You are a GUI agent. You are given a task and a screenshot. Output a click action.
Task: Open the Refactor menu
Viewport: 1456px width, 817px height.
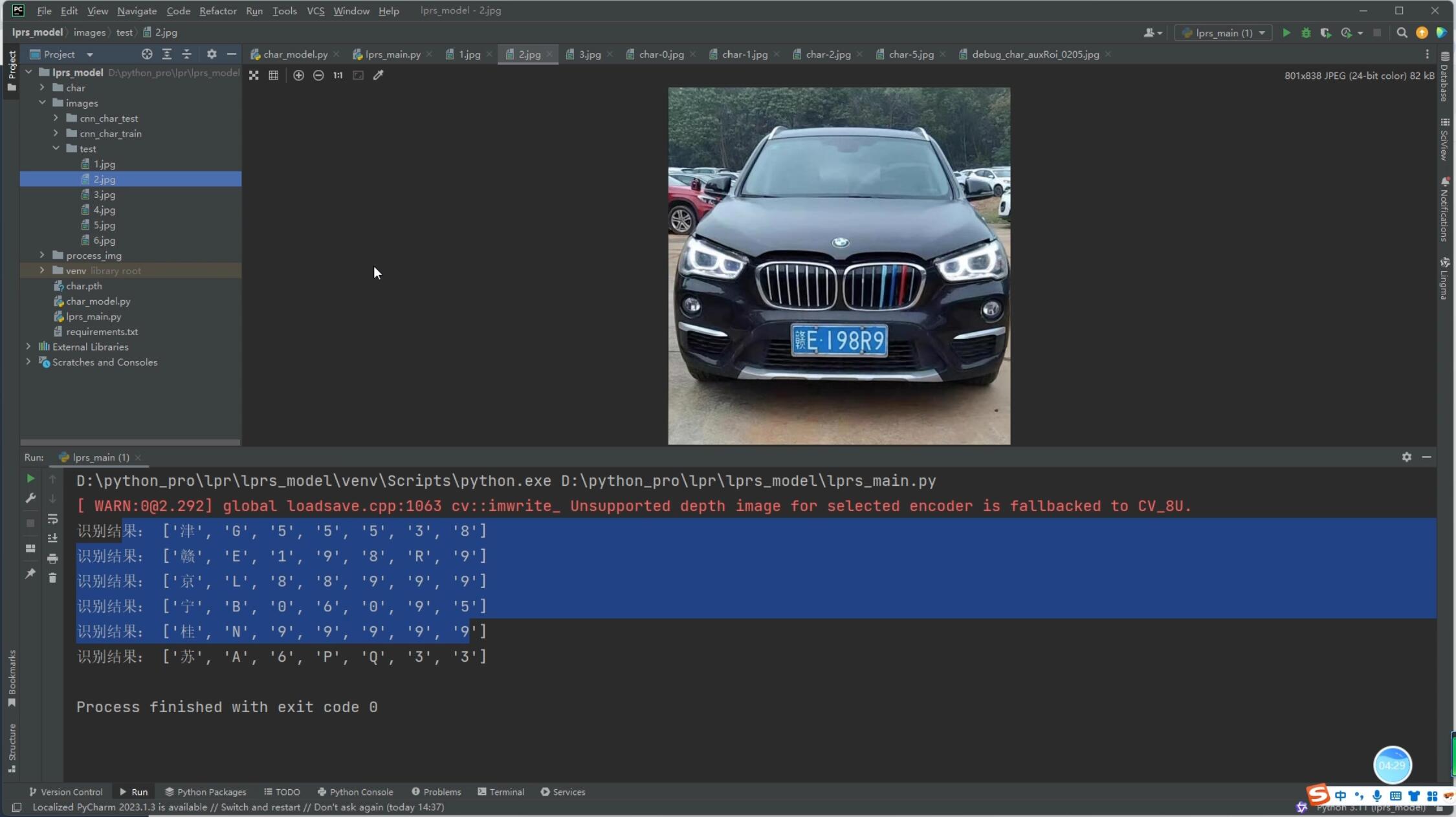217,11
